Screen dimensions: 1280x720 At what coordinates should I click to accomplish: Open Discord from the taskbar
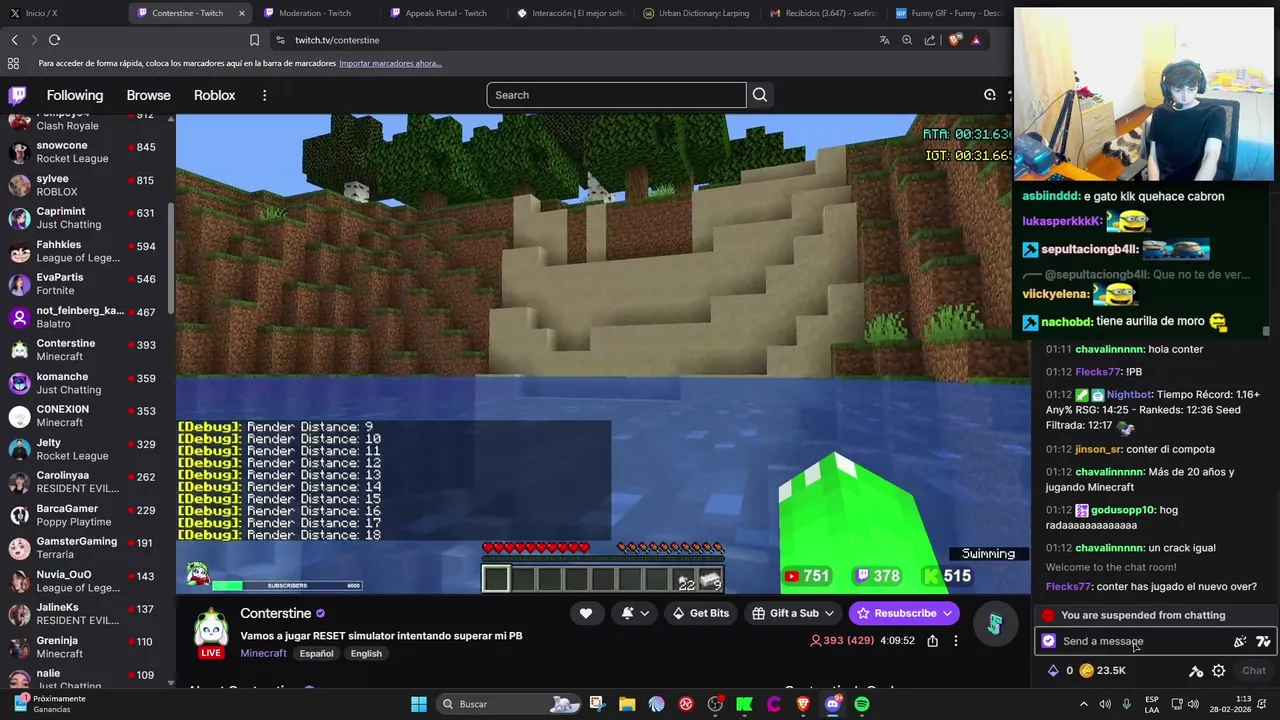[833, 704]
